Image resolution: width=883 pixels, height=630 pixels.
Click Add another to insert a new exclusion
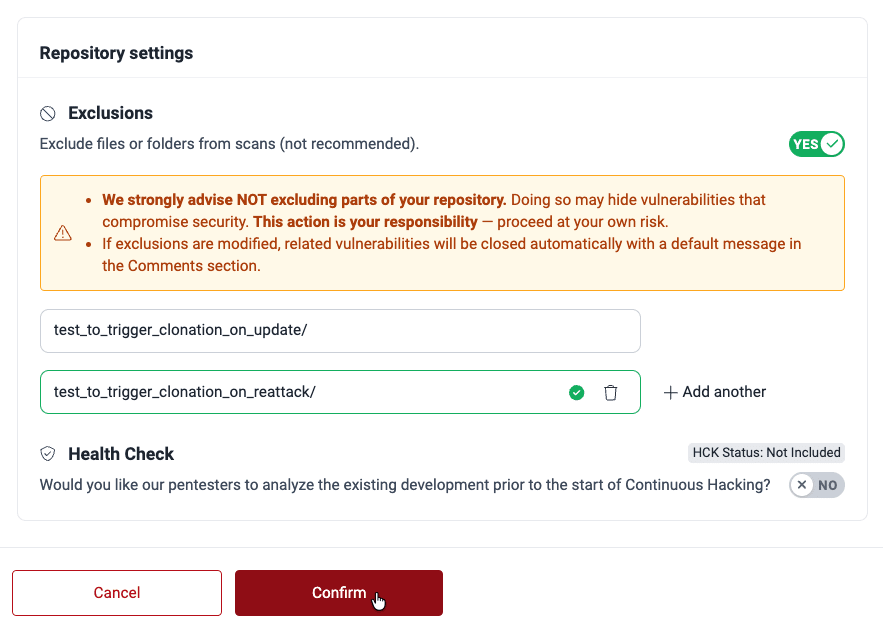[714, 392]
